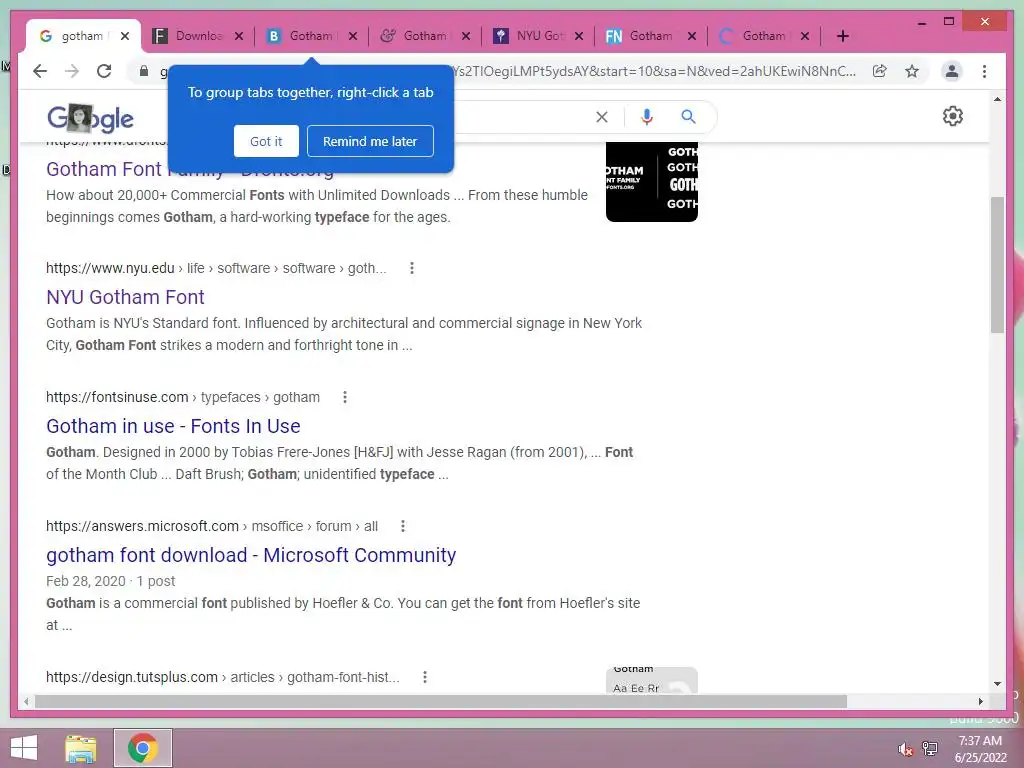Go back with the browser back arrow
The width and height of the screenshot is (1024, 768).
40,71
